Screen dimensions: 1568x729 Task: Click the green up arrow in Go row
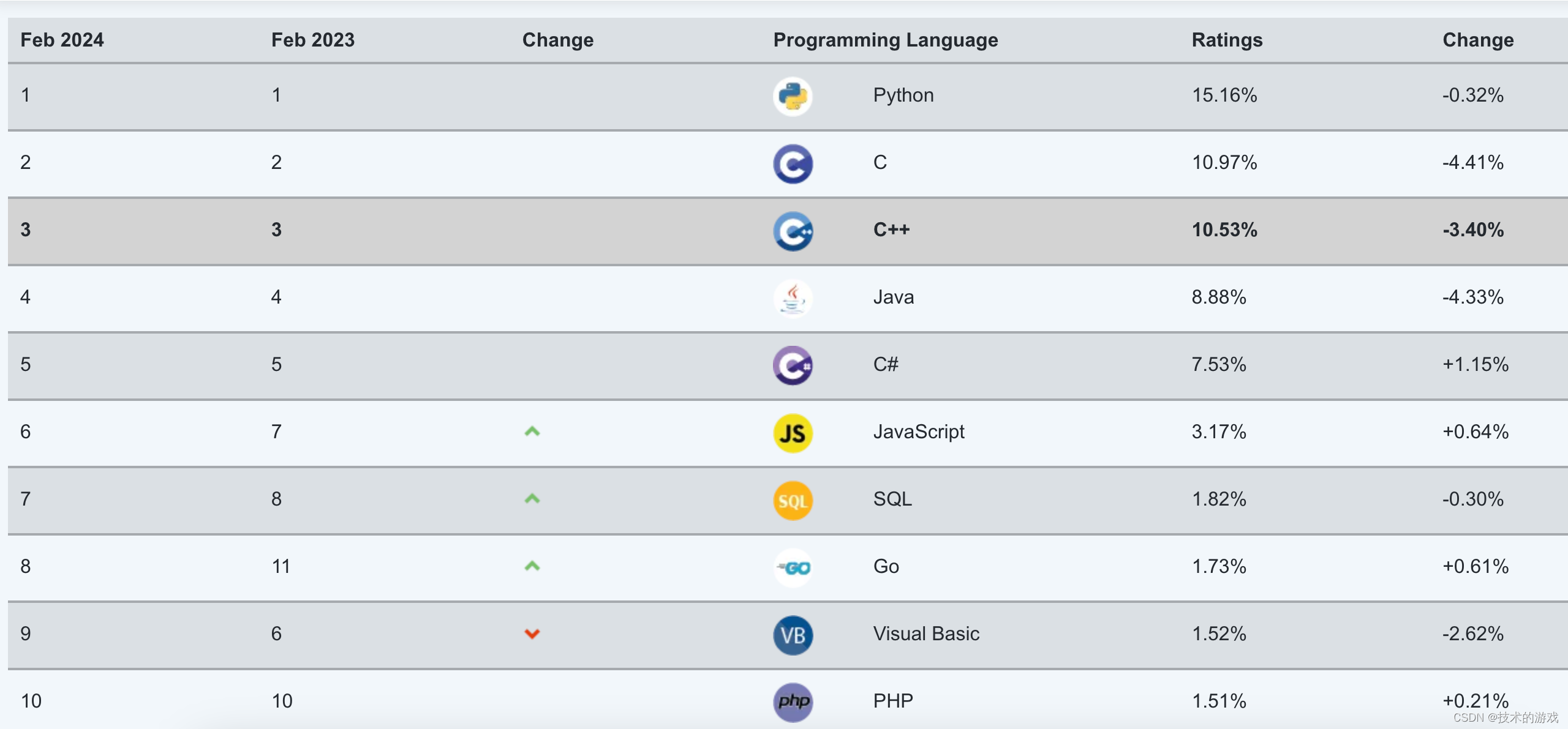pyautogui.click(x=532, y=566)
